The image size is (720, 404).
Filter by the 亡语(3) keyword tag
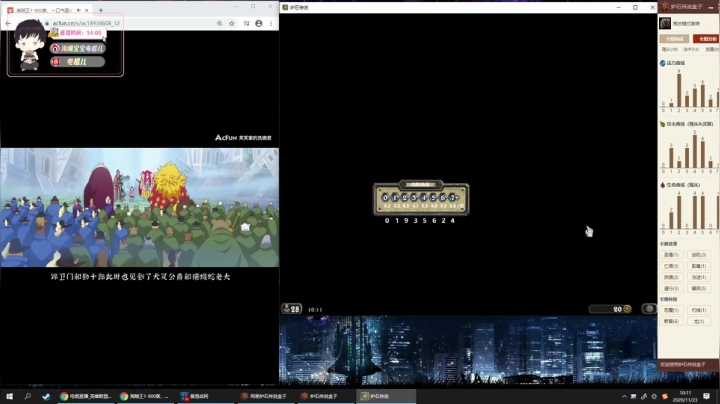[671, 266]
